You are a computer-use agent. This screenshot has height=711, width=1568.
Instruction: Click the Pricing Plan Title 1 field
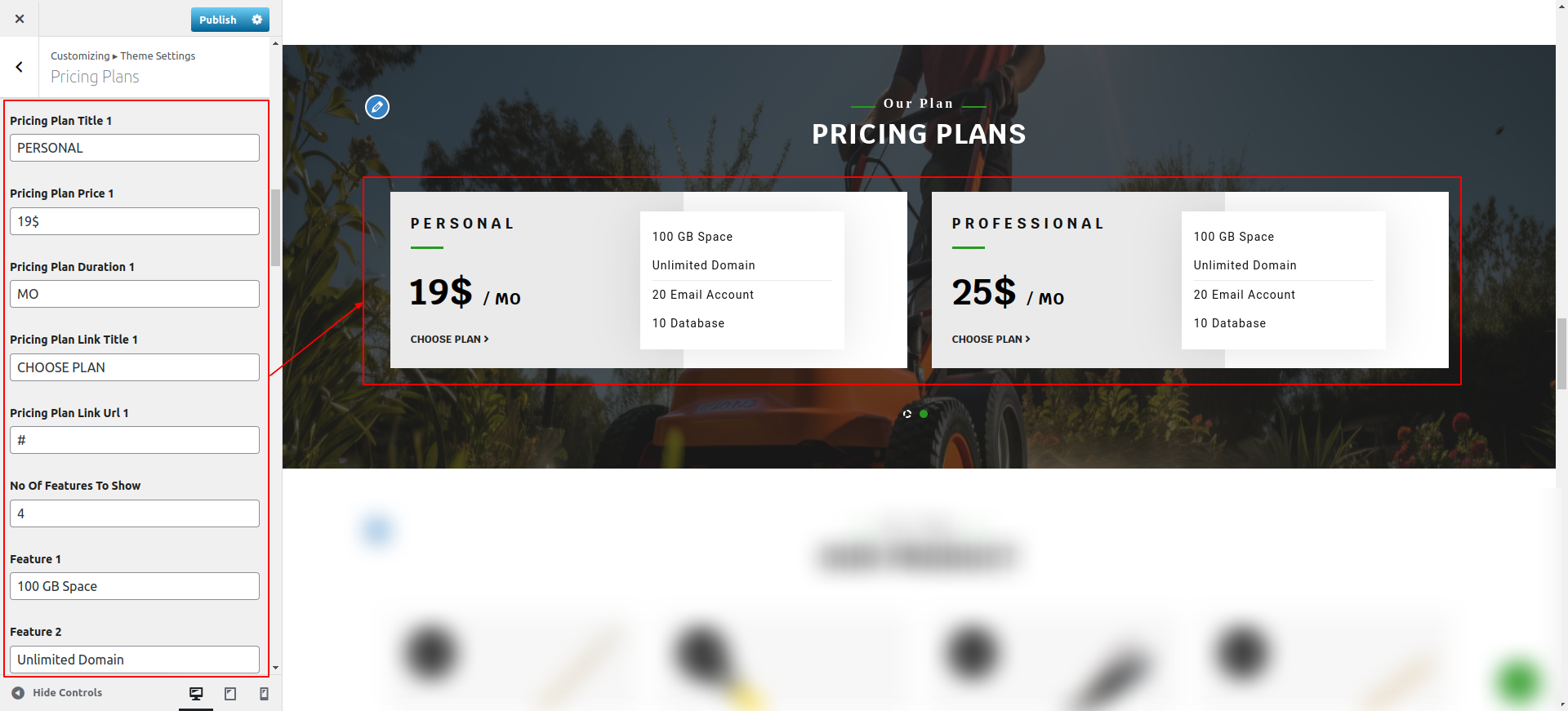(x=135, y=148)
